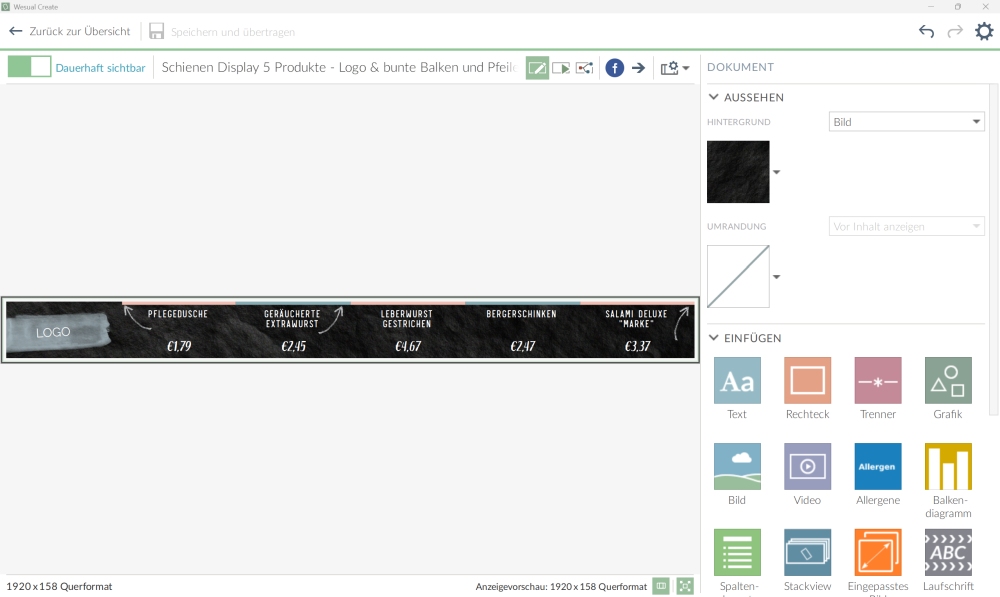The width and height of the screenshot is (1000, 597).
Task: Click the right arrow icon beside Facebook
Action: tap(638, 68)
